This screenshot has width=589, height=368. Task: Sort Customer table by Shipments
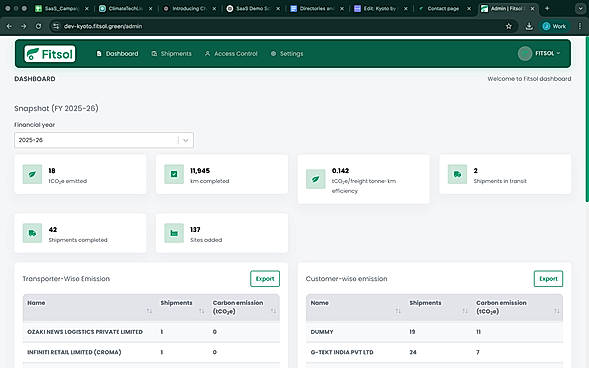[465, 311]
